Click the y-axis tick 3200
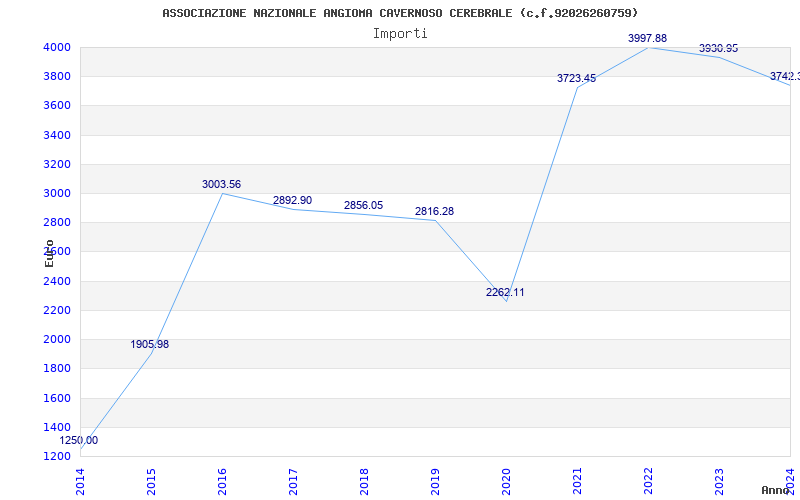Screen dimensions: 800x500 pyautogui.click(x=57, y=164)
